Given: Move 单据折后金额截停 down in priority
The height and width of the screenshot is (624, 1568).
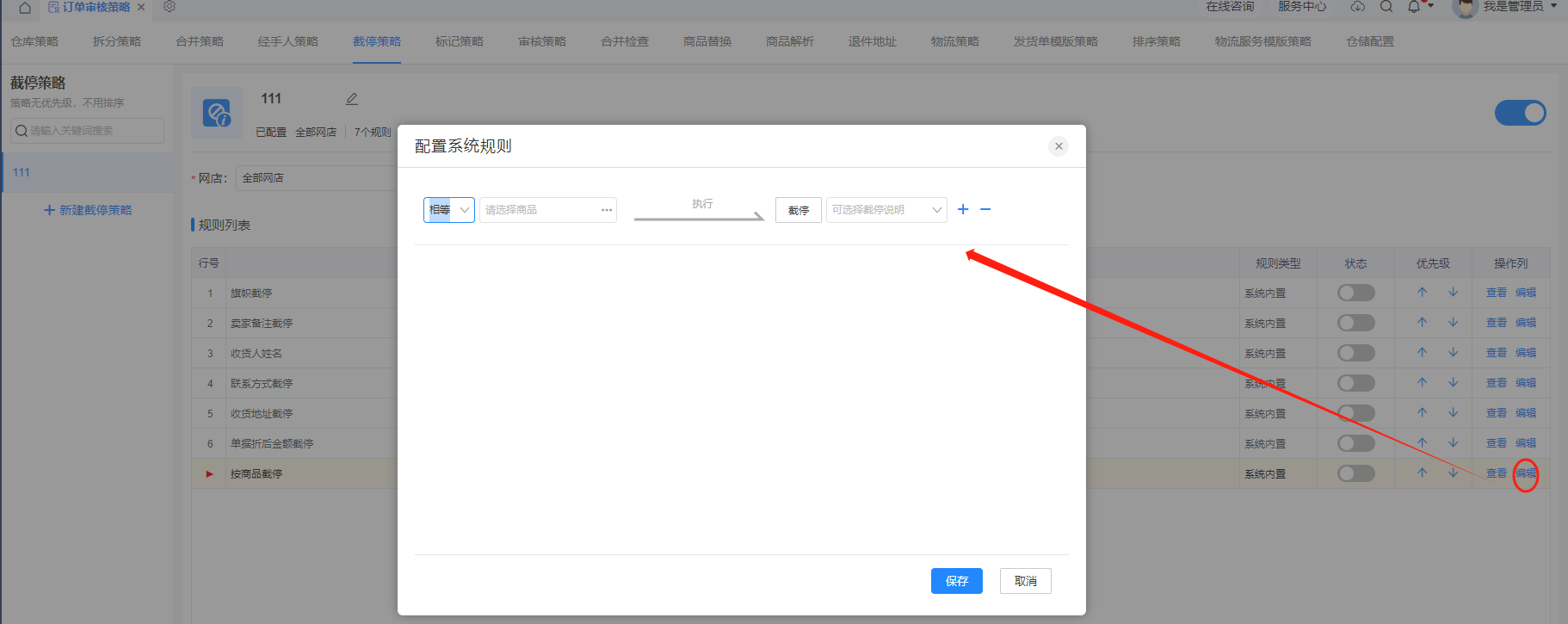Looking at the screenshot, I should 1454,443.
